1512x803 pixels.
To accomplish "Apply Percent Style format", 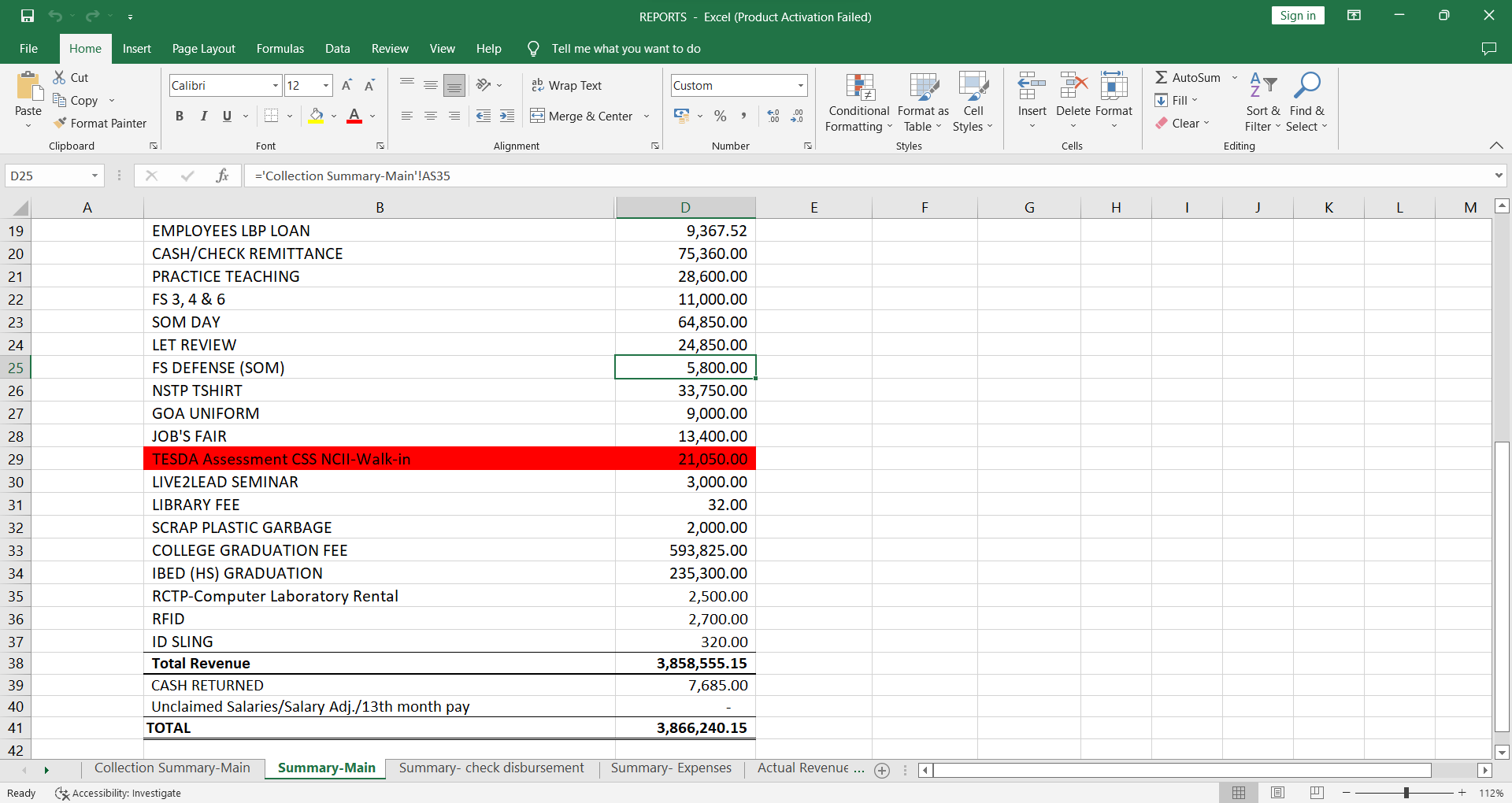I will click(720, 116).
